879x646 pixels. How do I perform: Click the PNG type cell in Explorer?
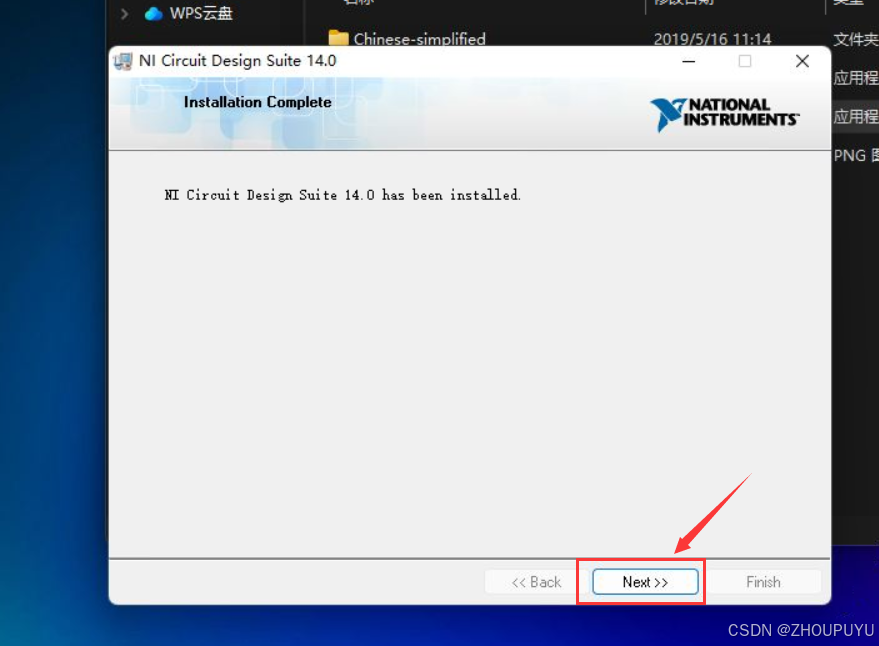coord(855,155)
